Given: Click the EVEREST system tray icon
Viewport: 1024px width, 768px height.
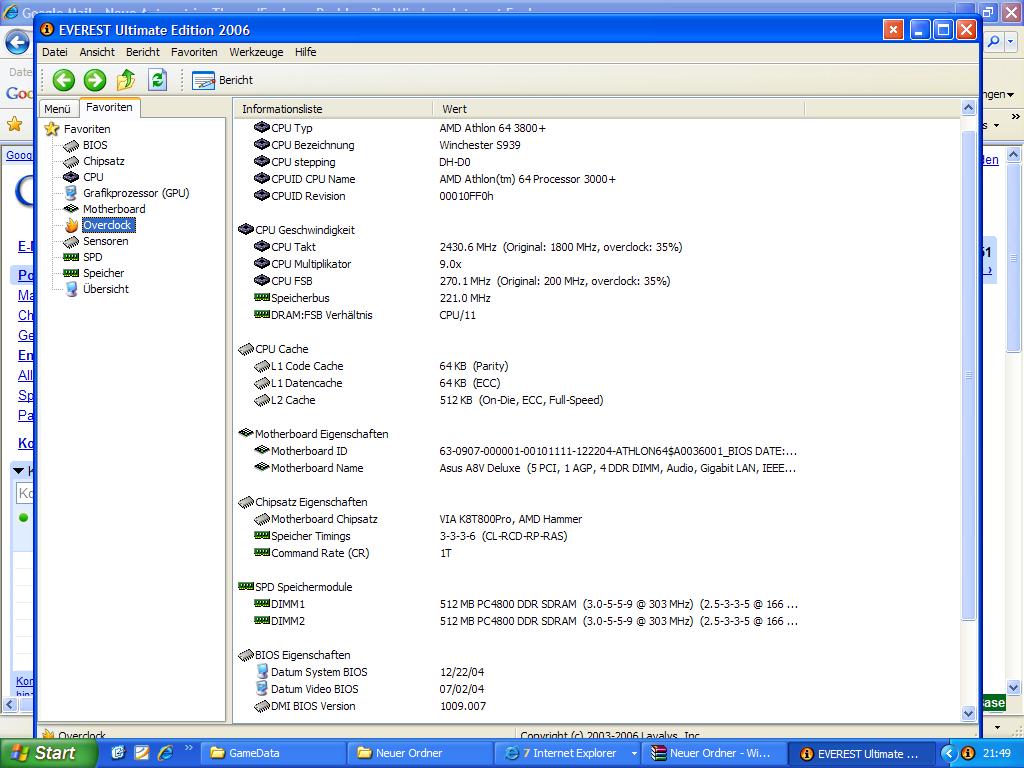Looking at the screenshot, I should tap(968, 753).
